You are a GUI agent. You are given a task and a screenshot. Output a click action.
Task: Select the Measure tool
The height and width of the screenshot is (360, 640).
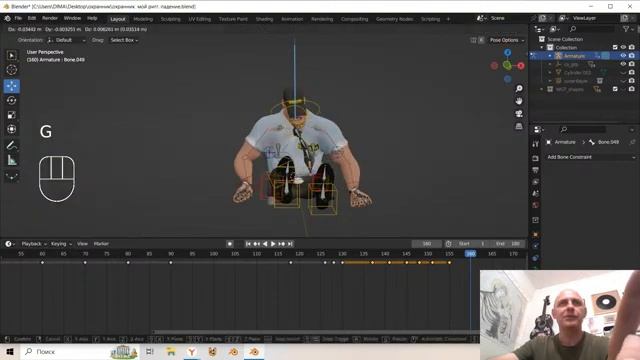pyautogui.click(x=11, y=160)
